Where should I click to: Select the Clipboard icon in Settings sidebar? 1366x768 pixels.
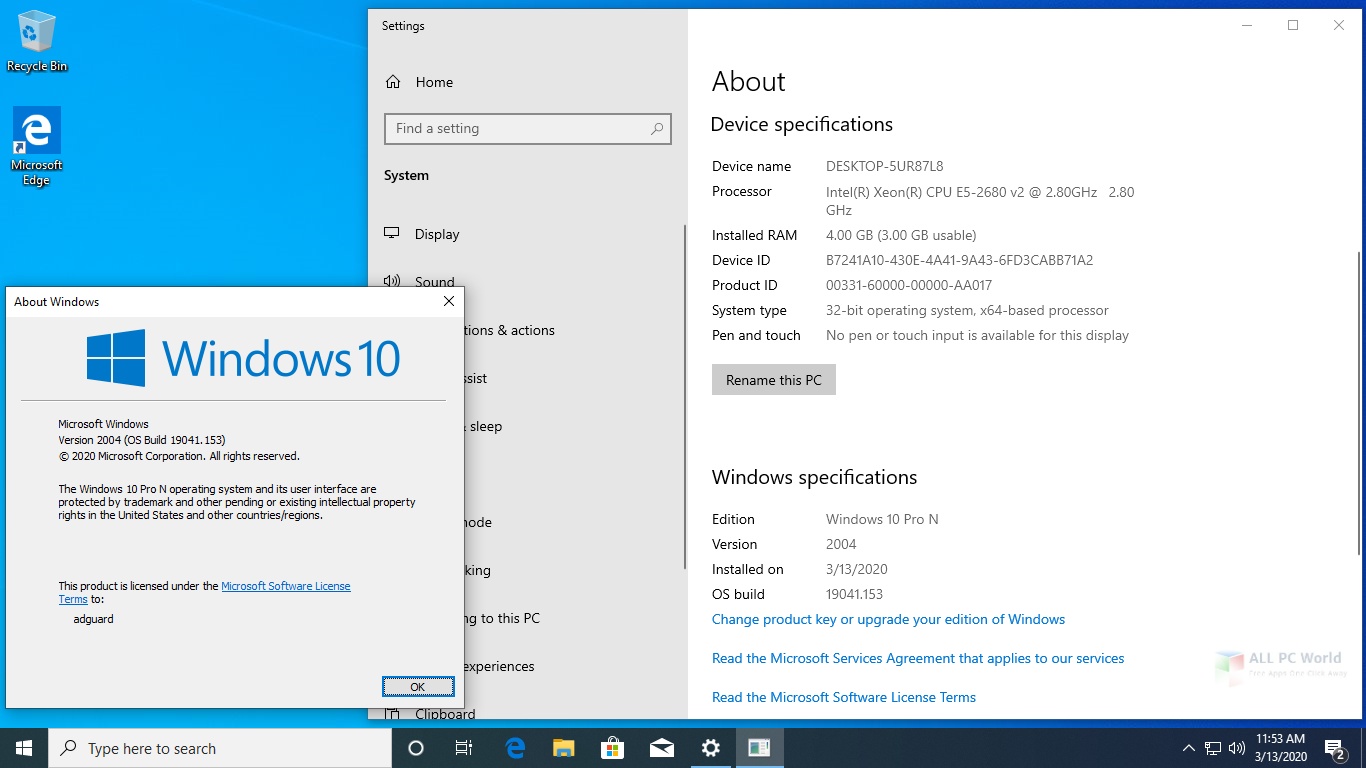point(392,713)
